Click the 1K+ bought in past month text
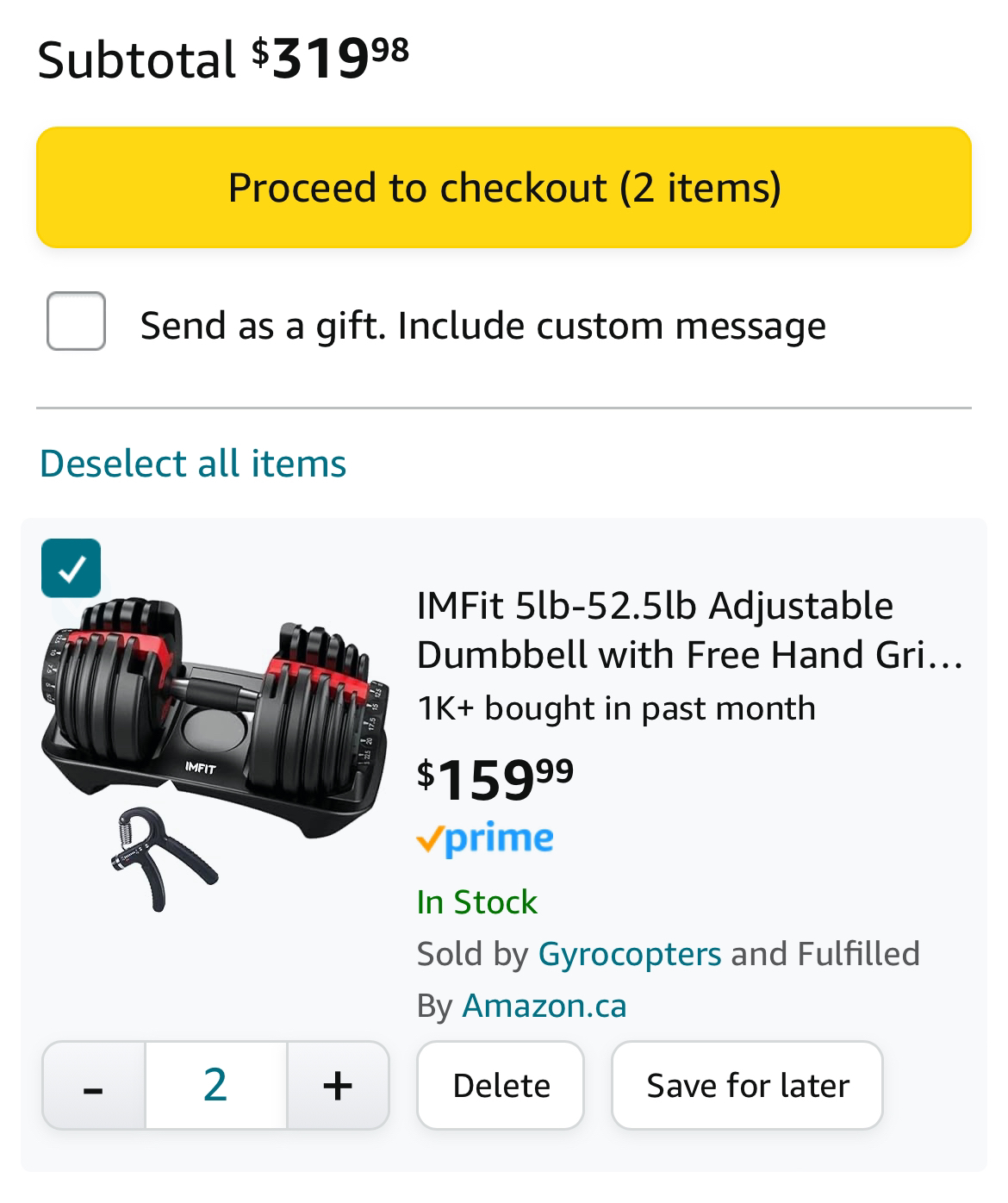 (615, 709)
